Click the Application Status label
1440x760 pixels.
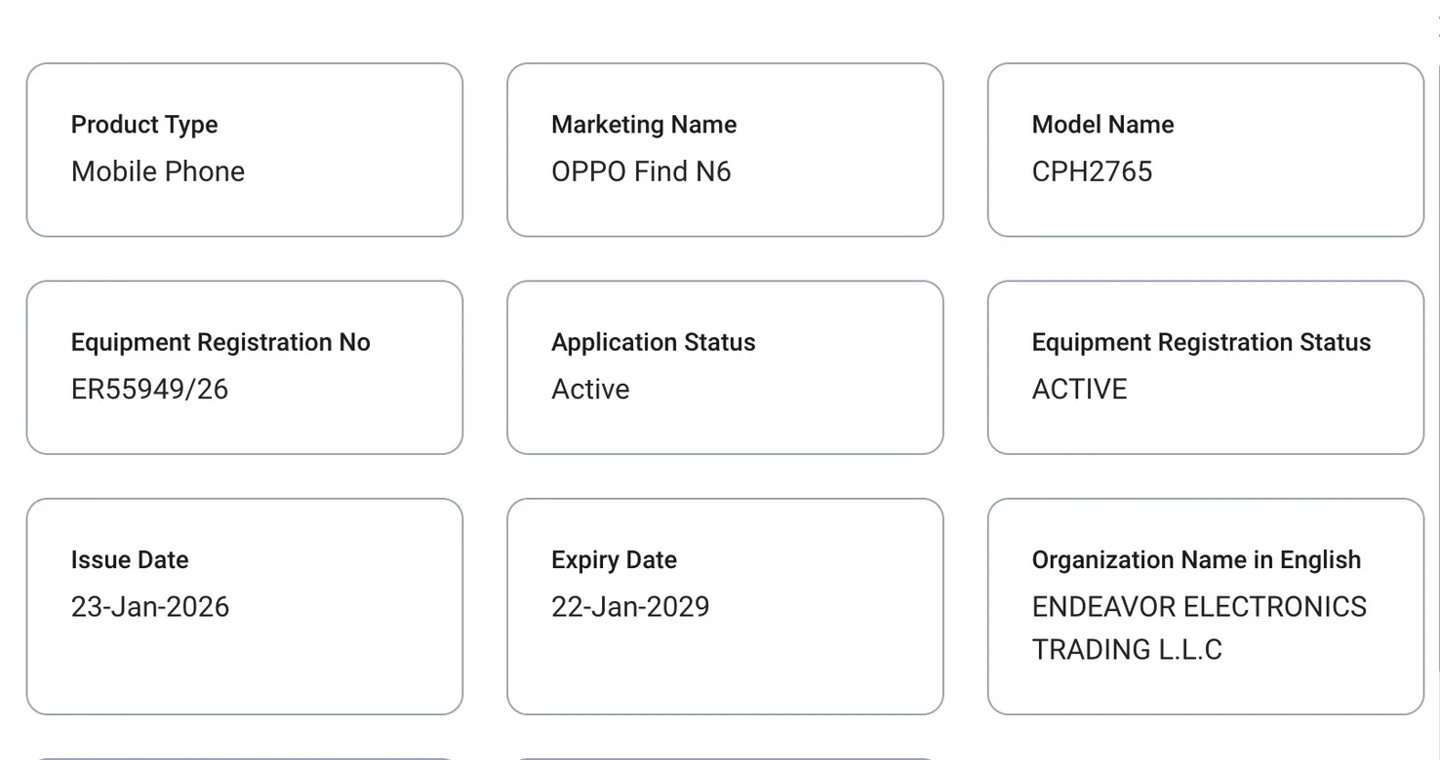pyautogui.click(x=653, y=343)
